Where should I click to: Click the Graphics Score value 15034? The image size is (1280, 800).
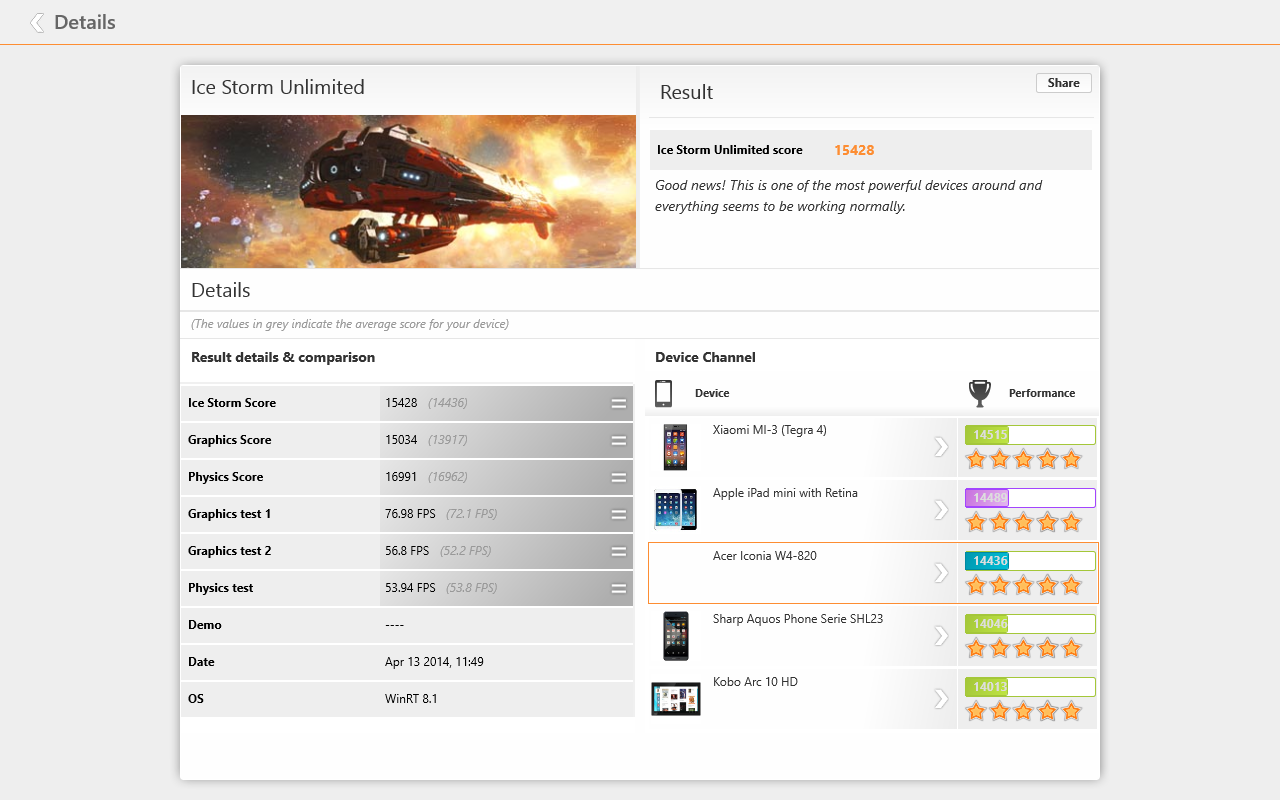click(x=401, y=440)
